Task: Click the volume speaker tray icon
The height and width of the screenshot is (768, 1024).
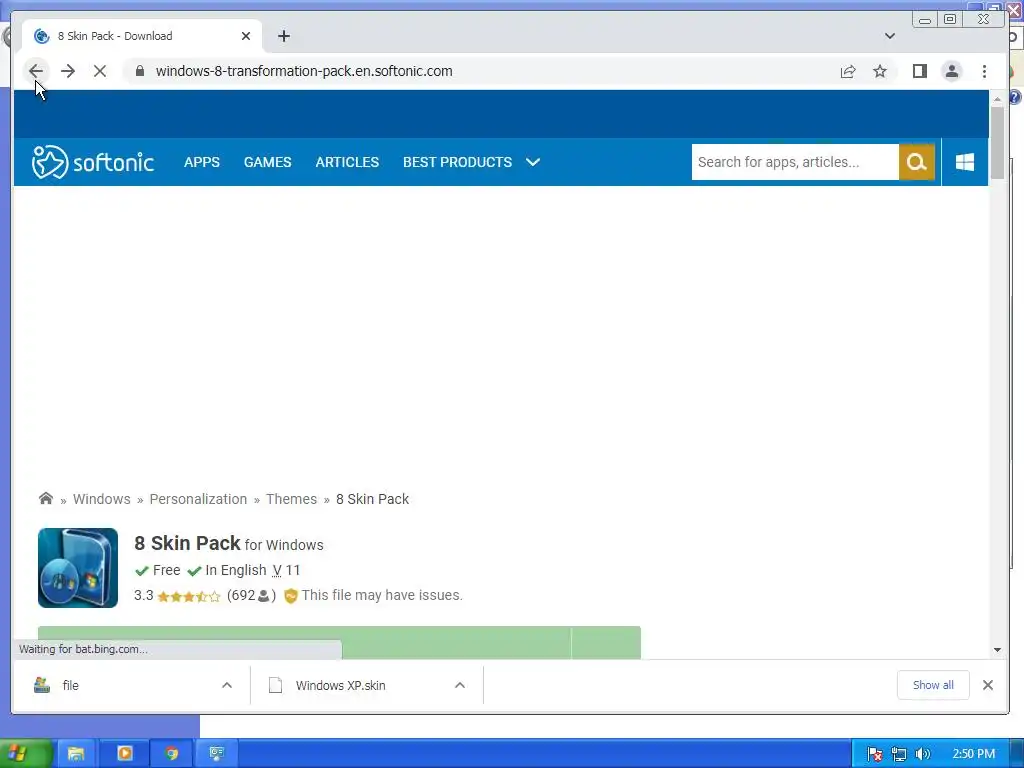Action: coord(923,754)
